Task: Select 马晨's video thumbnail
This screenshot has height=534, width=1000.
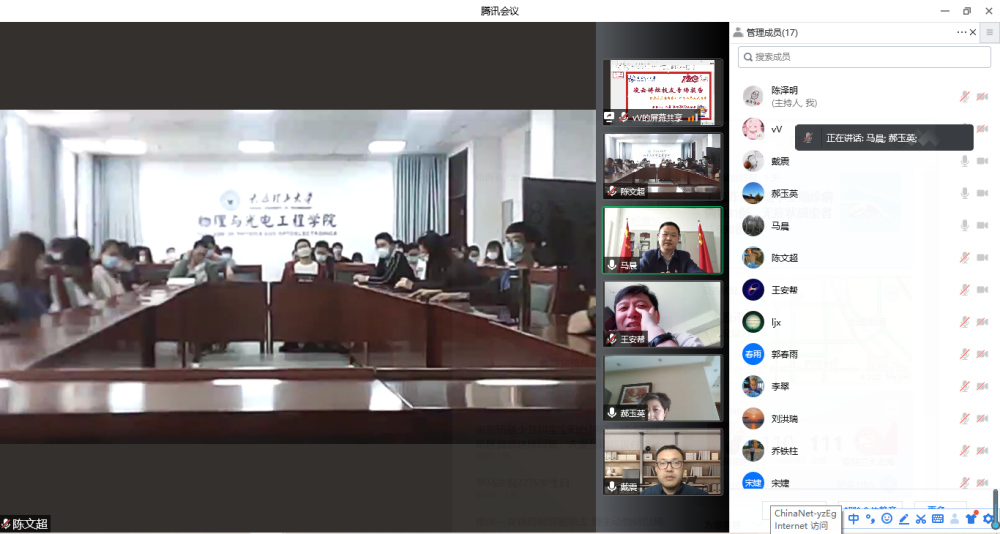Action: (662, 240)
